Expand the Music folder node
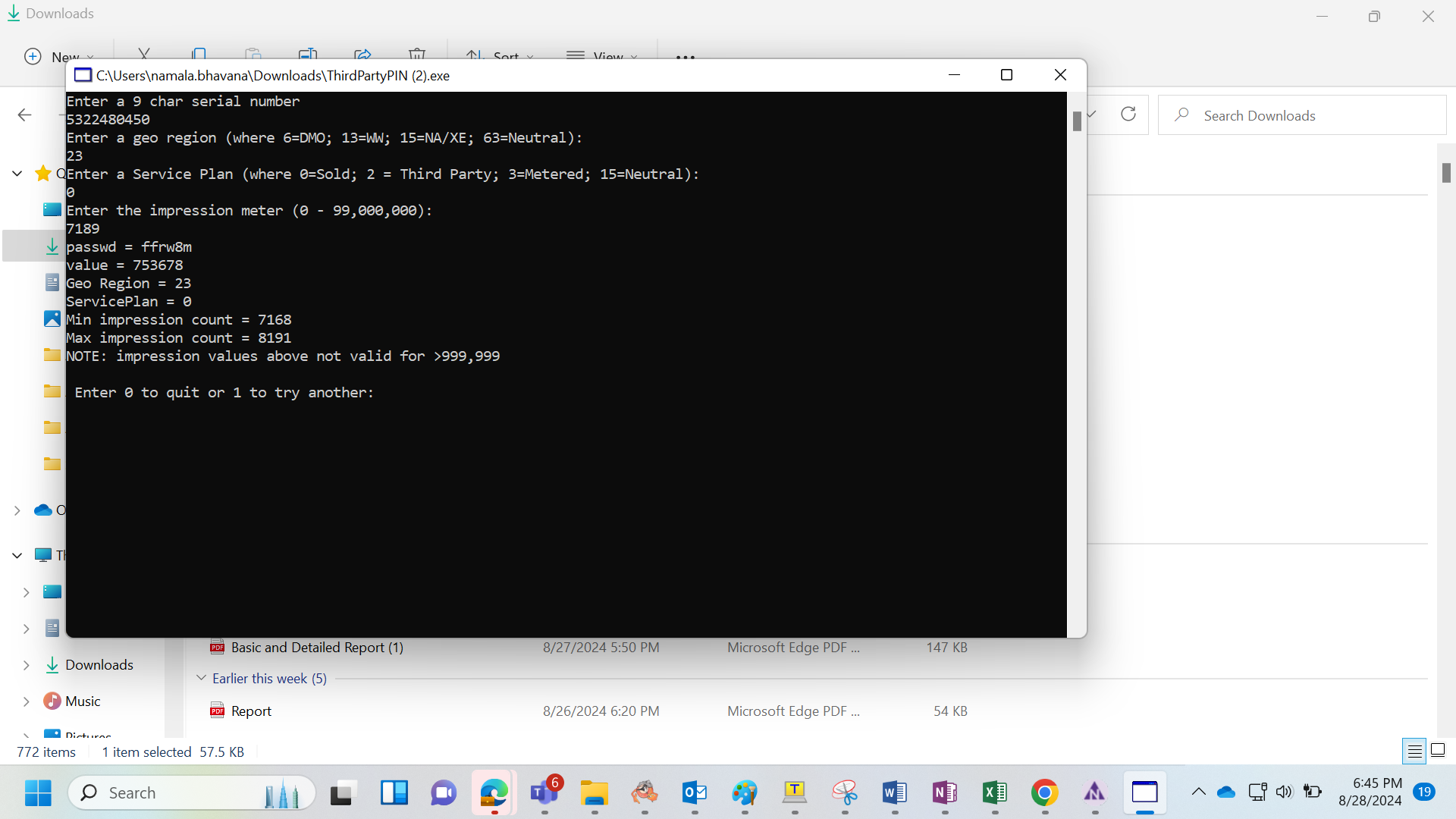 pos(27,701)
